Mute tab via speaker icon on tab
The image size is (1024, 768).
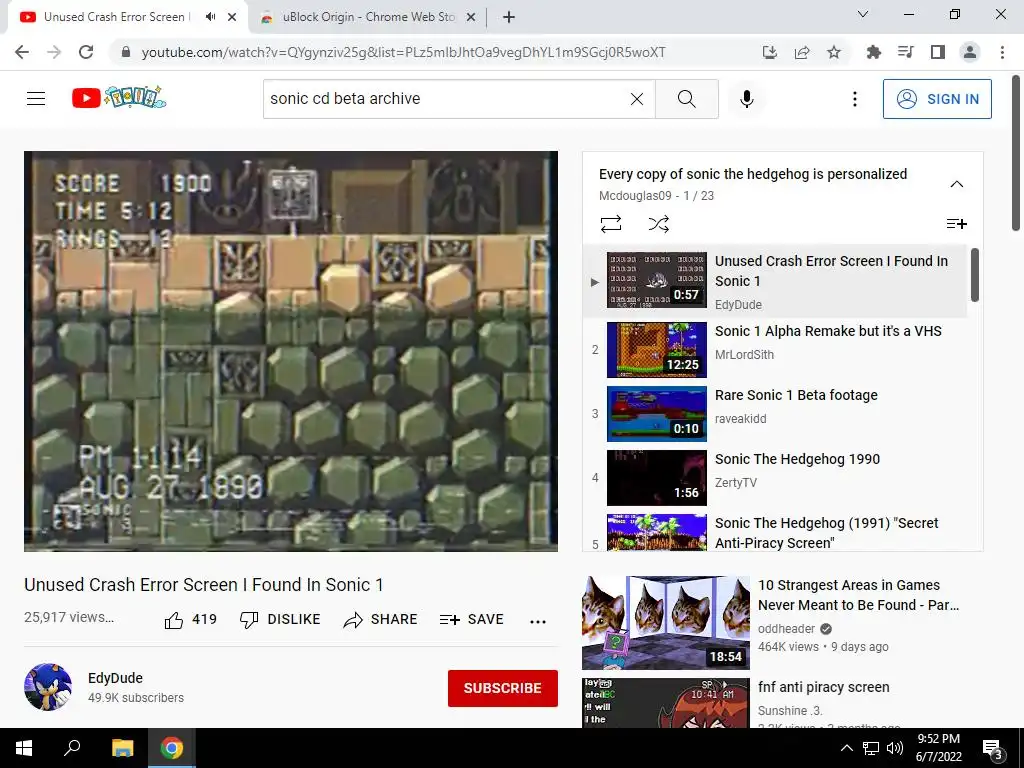click(210, 17)
